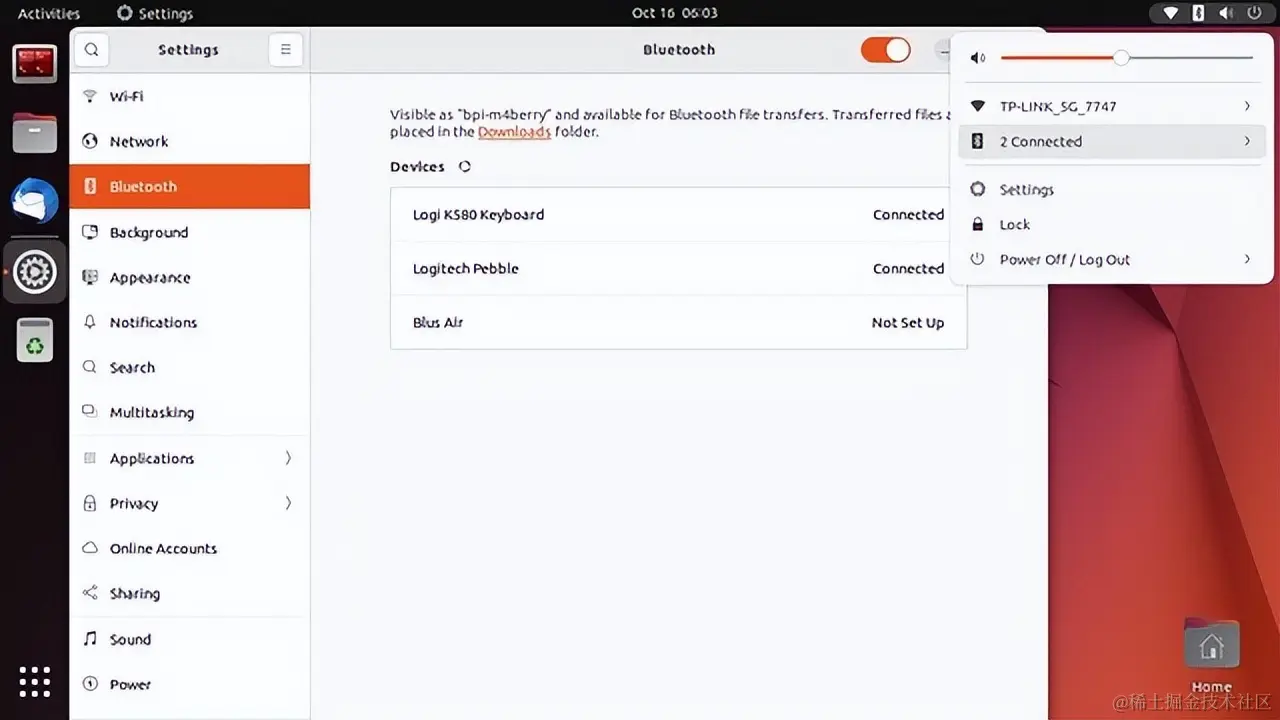The height and width of the screenshot is (720, 1280).
Task: Click the Search magnifier icon in sidebar list
Action: click(90, 367)
